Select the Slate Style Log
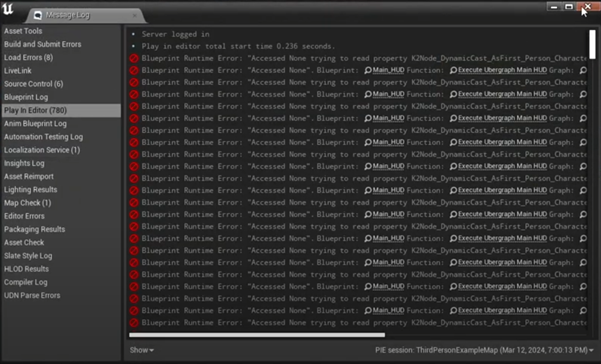Image resolution: width=601 pixels, height=364 pixels. (28, 256)
